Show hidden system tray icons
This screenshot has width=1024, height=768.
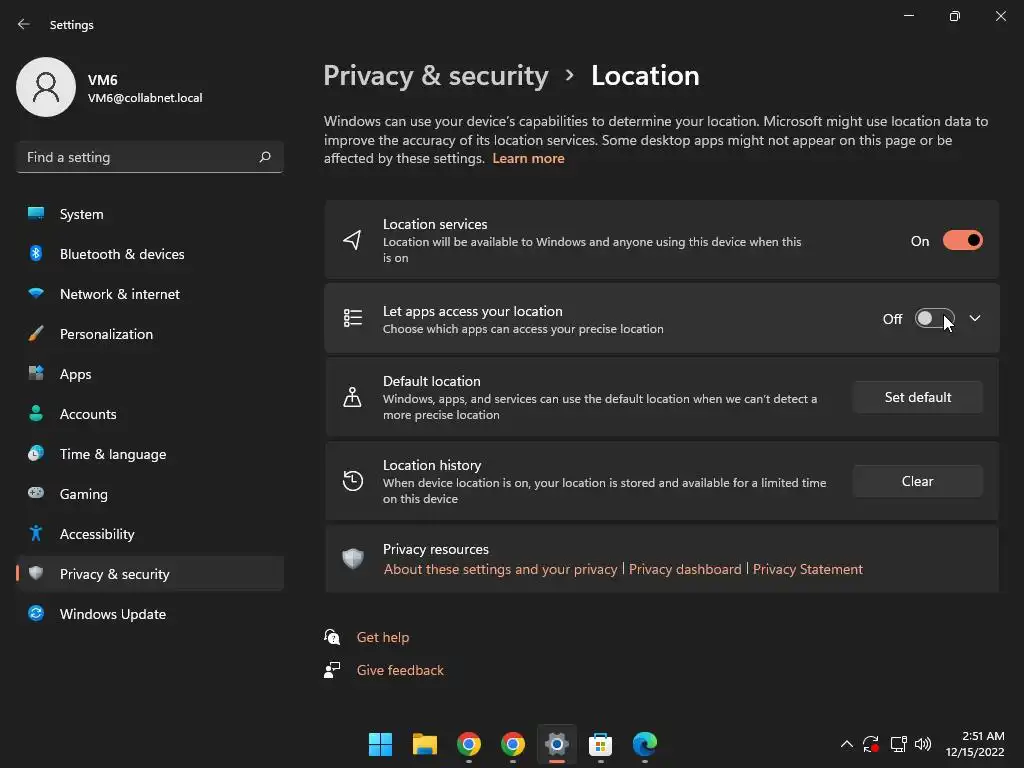pyautogui.click(x=847, y=744)
